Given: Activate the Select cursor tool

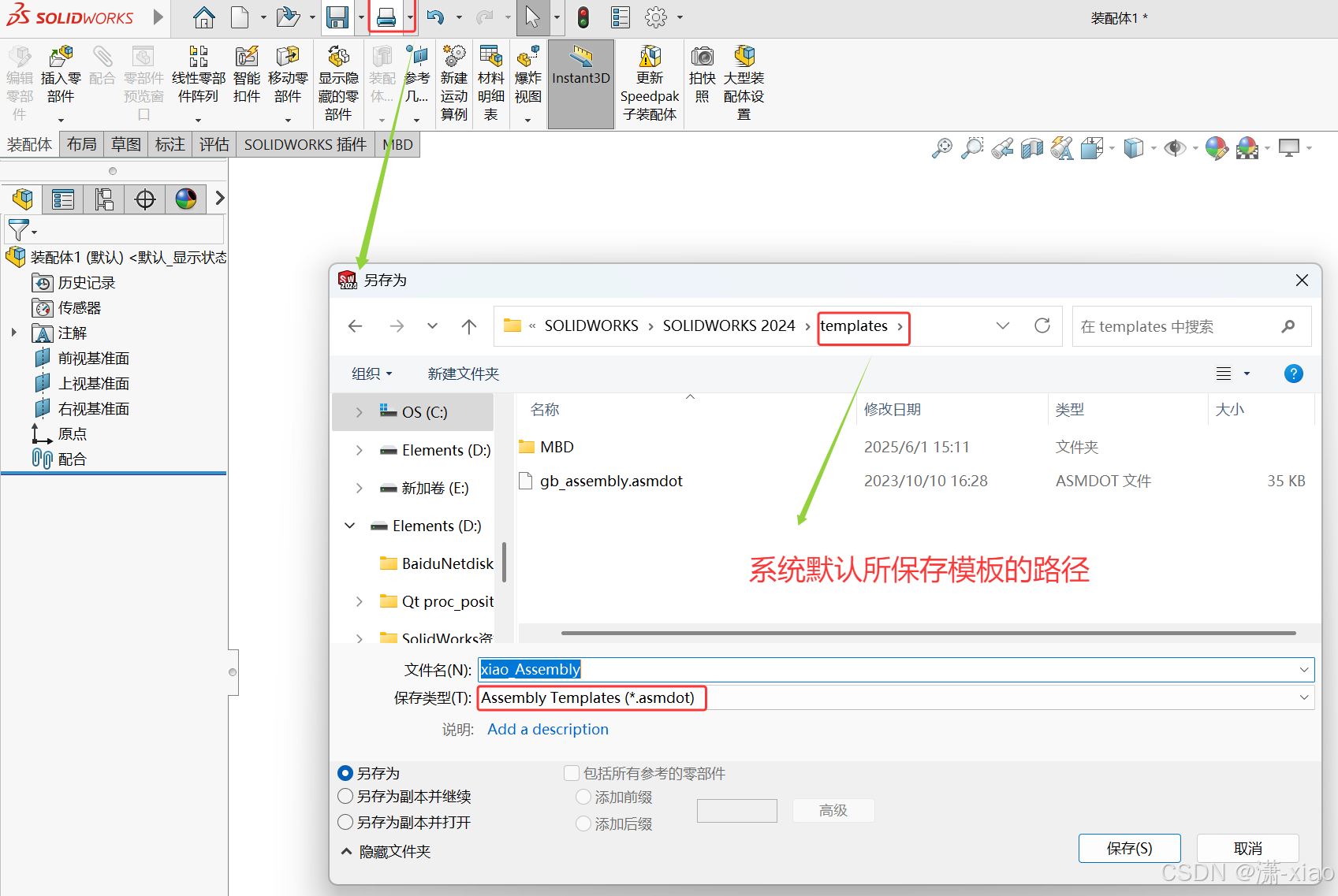Looking at the screenshot, I should coord(533,17).
